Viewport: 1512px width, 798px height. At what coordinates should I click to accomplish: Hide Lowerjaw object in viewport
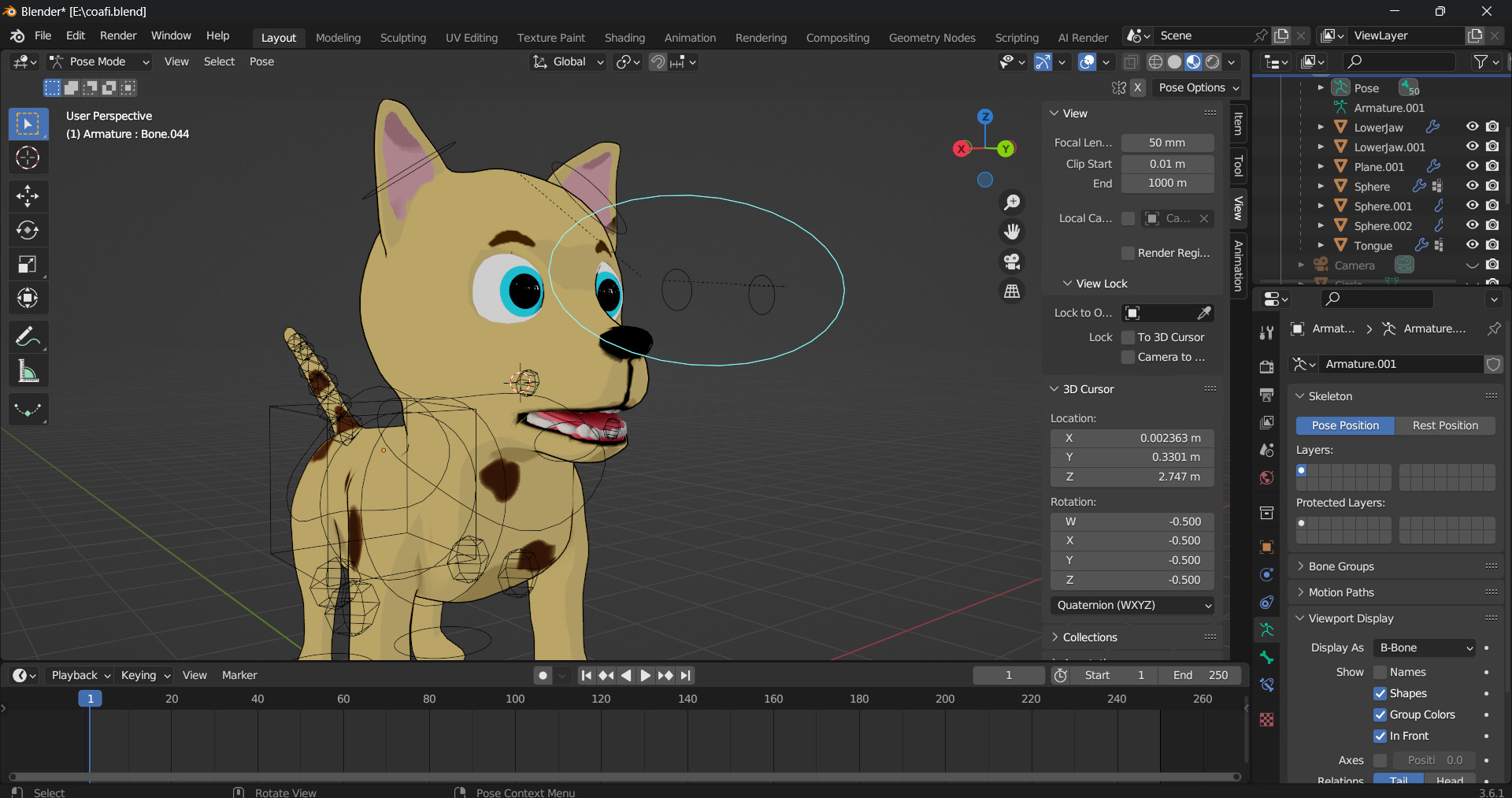pos(1472,126)
